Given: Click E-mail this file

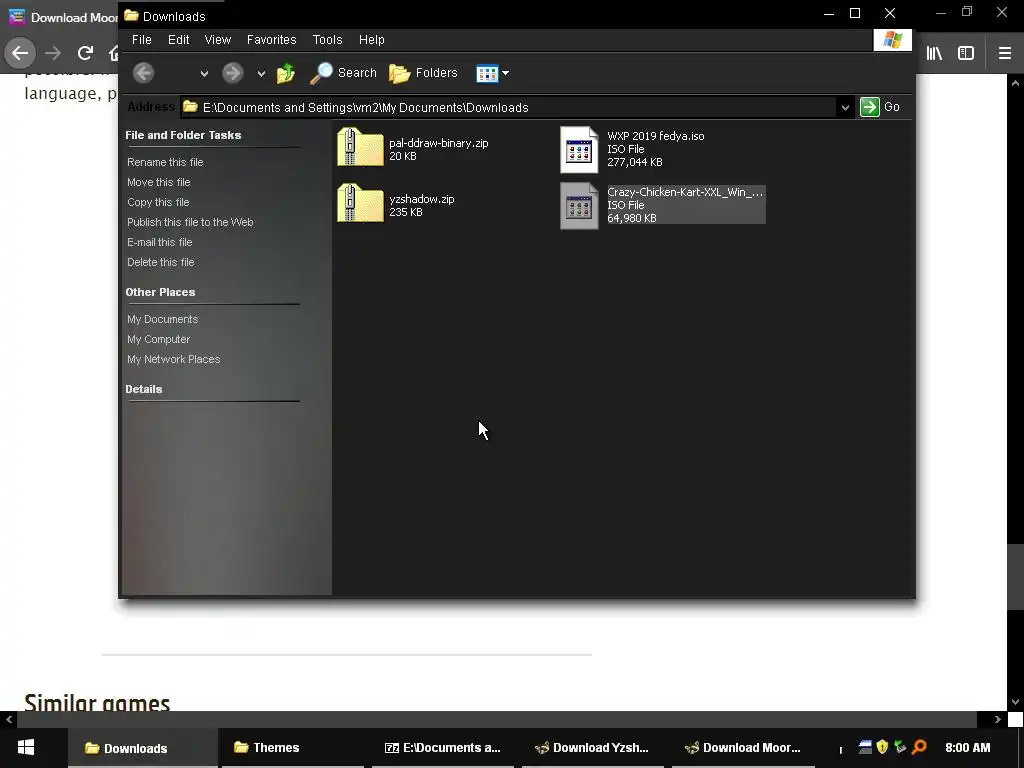Looking at the screenshot, I should click(159, 242).
